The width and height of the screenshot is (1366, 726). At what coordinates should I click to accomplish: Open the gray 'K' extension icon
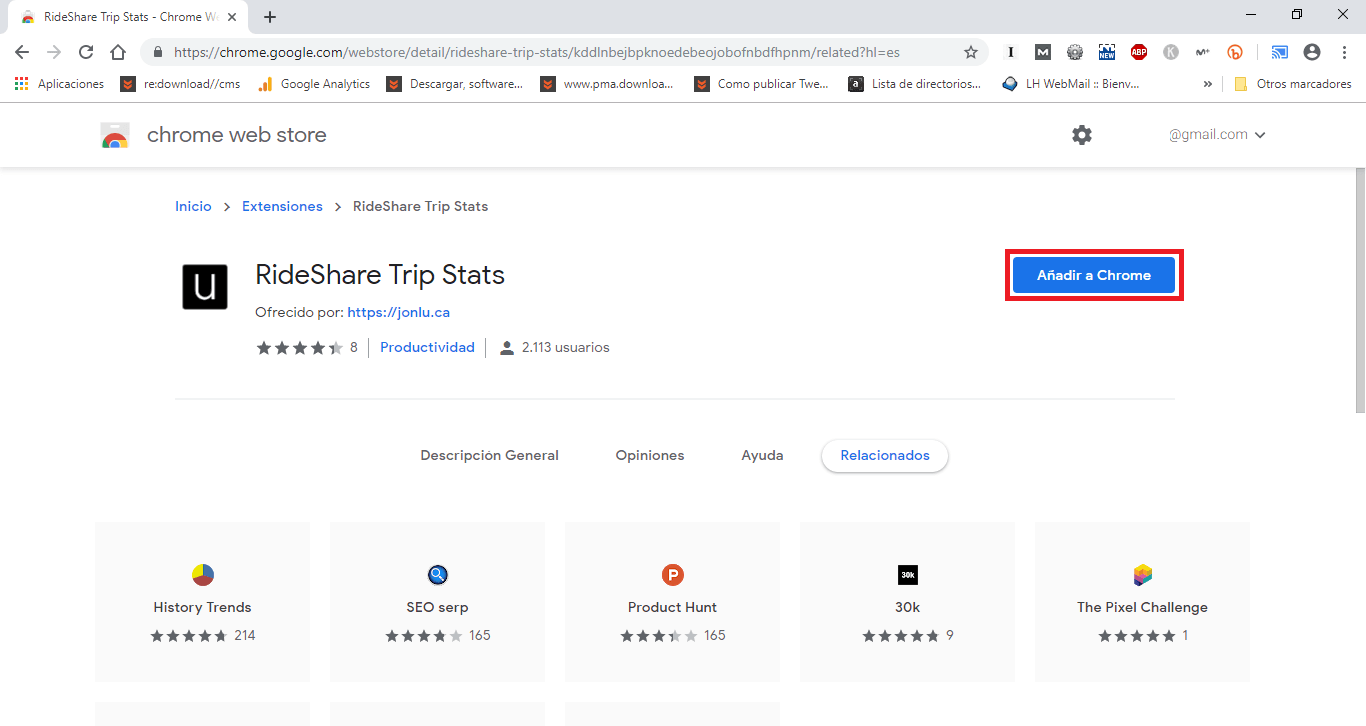[1171, 52]
